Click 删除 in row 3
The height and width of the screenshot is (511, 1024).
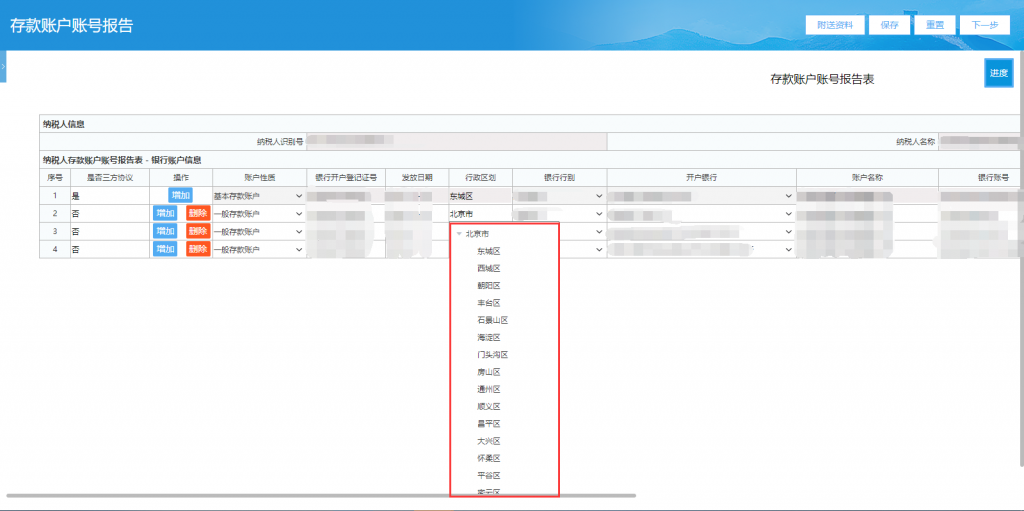[x=198, y=231]
